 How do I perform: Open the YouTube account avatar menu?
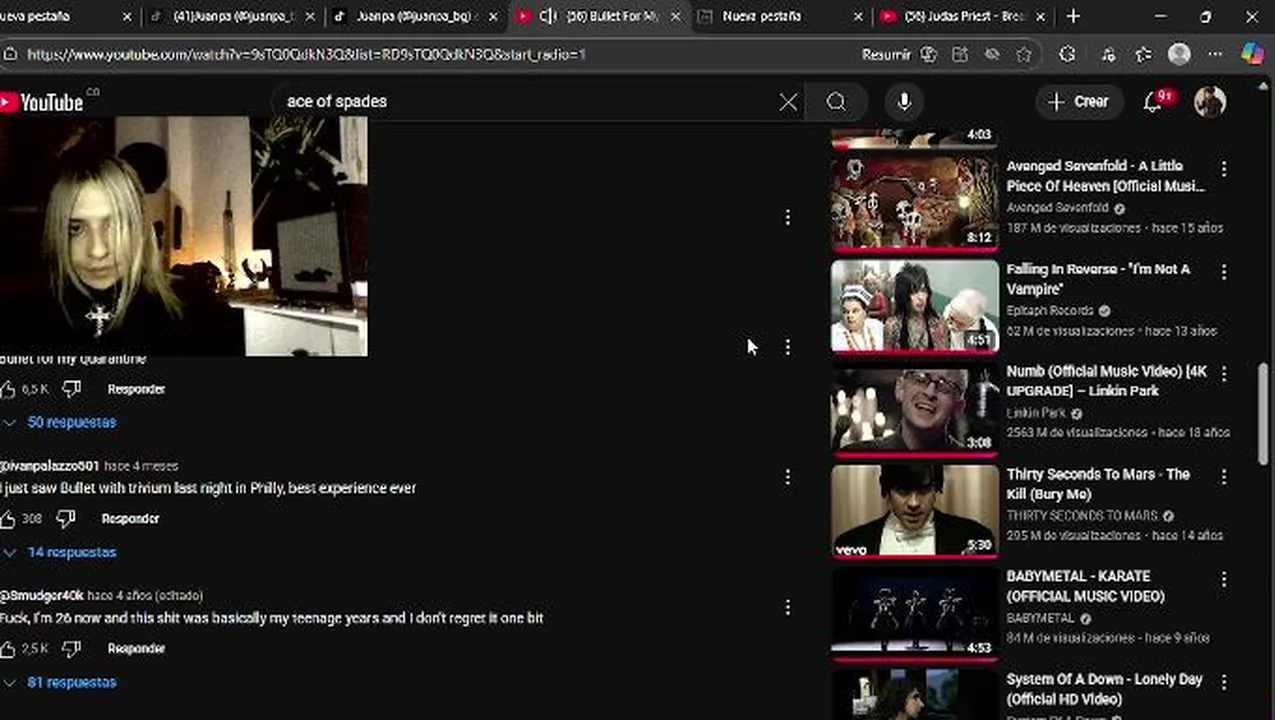(1210, 102)
